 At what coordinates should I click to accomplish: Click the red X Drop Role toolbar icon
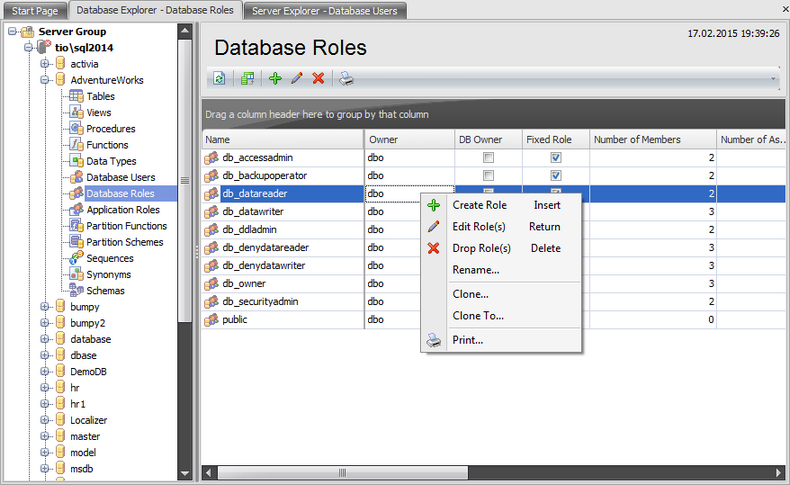point(318,78)
